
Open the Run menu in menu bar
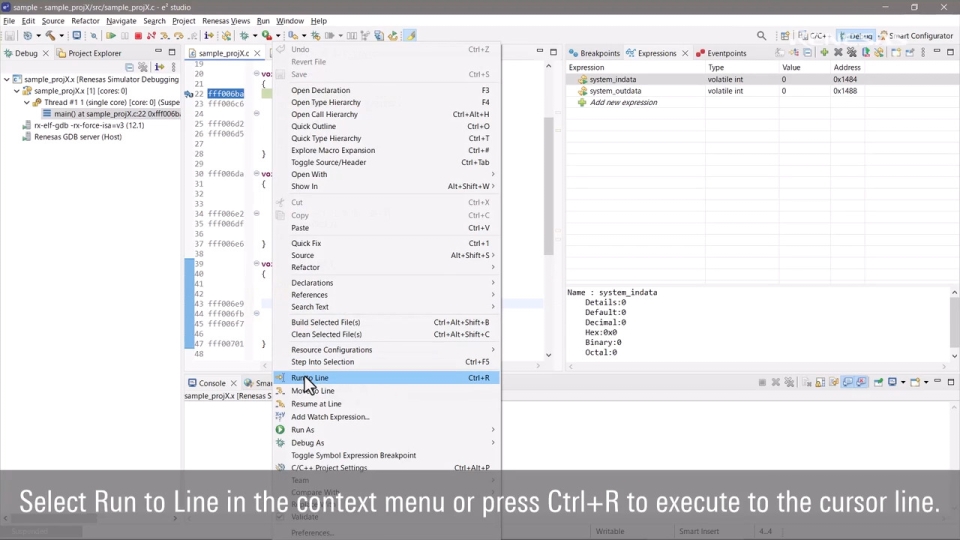click(263, 21)
